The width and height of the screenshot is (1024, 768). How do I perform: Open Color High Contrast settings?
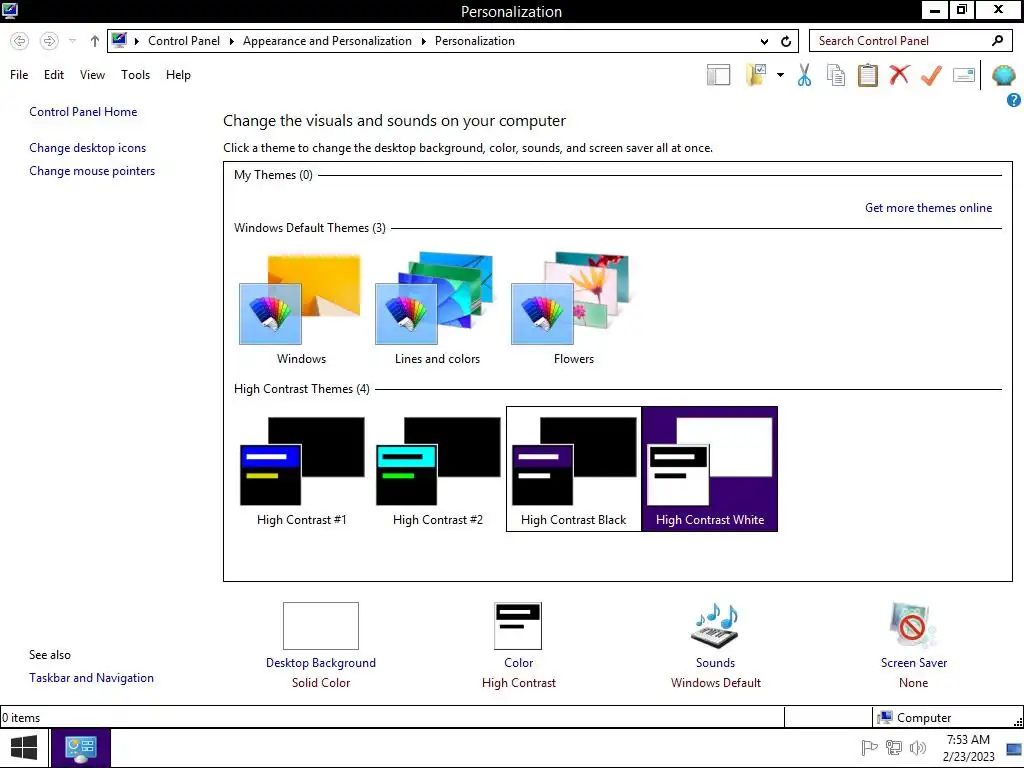click(519, 645)
